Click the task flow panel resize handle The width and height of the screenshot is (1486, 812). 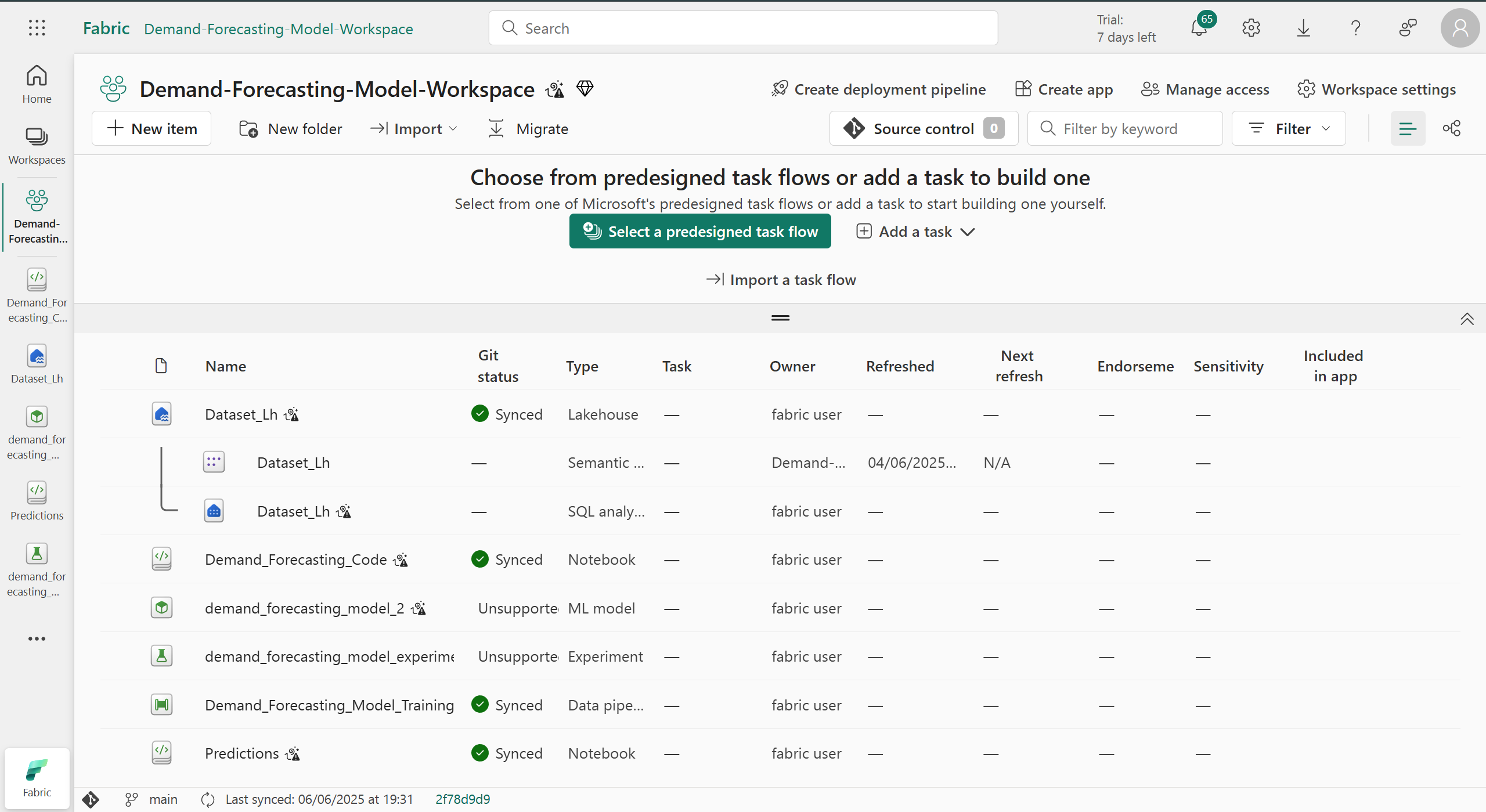click(780, 317)
